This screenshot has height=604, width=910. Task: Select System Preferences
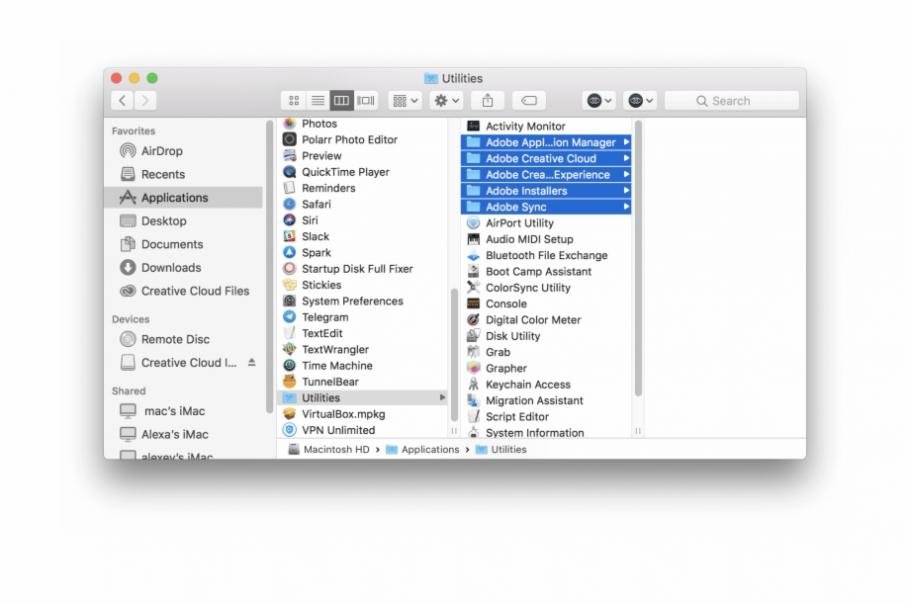364,301
